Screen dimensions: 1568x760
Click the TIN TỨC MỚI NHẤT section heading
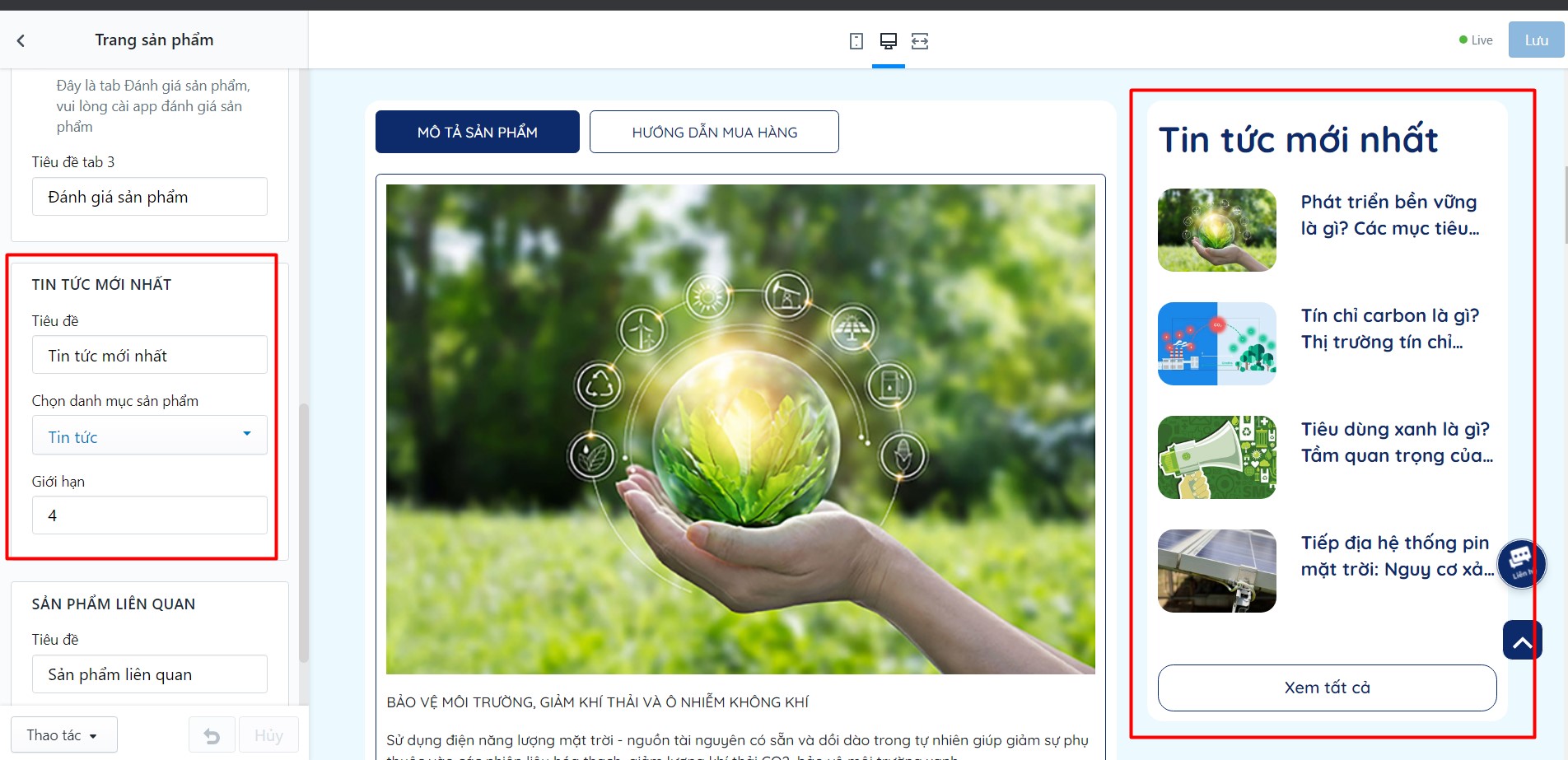coord(101,284)
